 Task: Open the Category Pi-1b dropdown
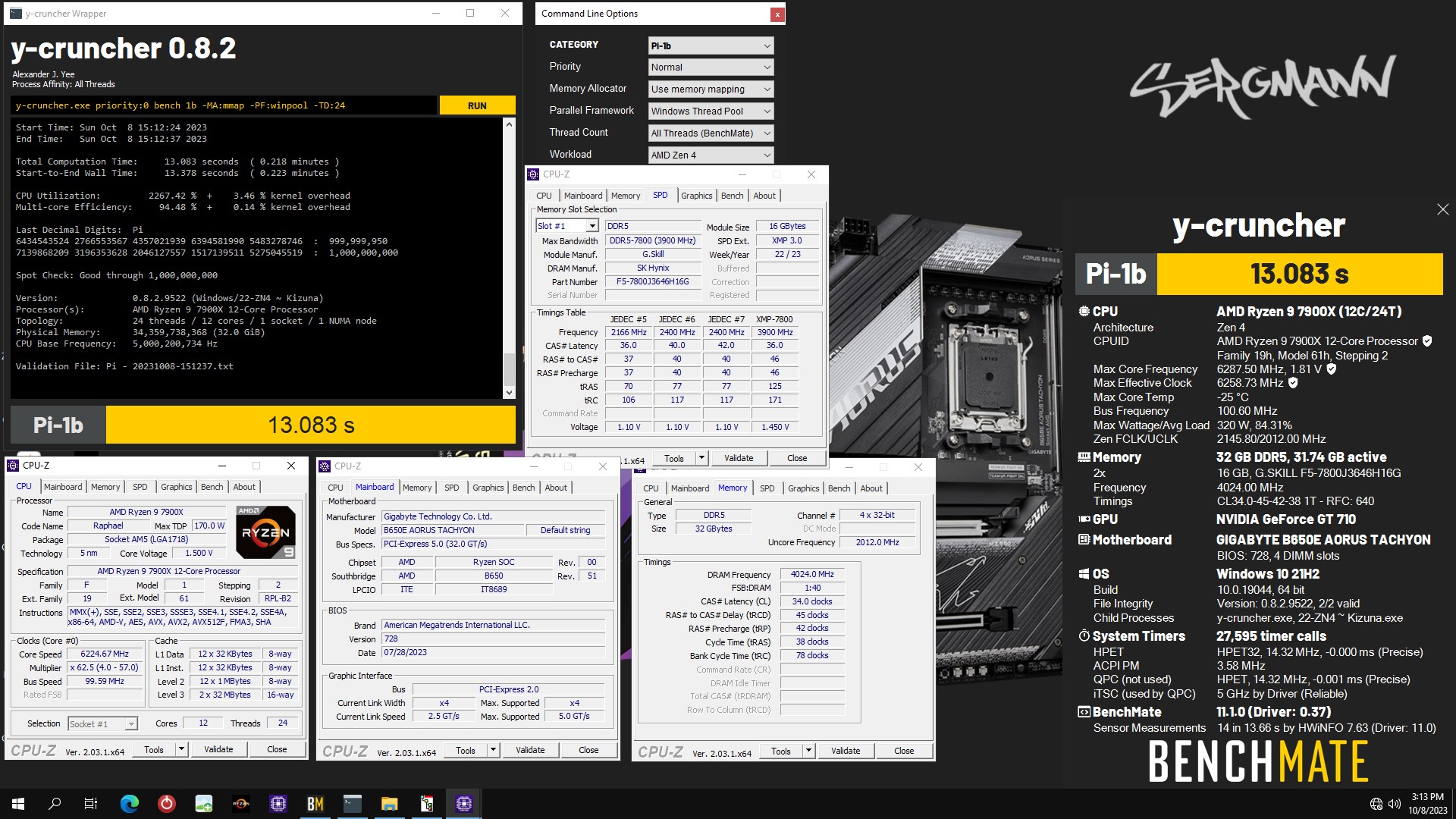click(x=711, y=45)
